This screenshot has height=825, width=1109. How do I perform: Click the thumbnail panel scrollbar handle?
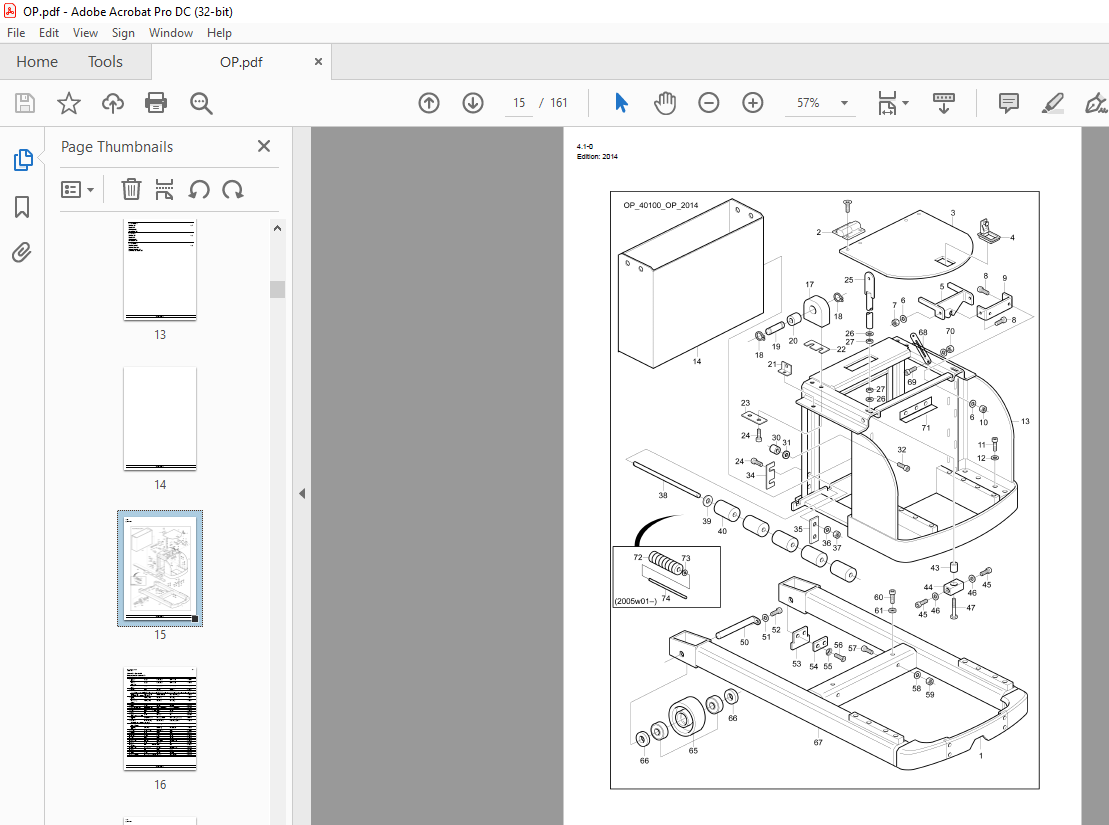pyautogui.click(x=277, y=289)
